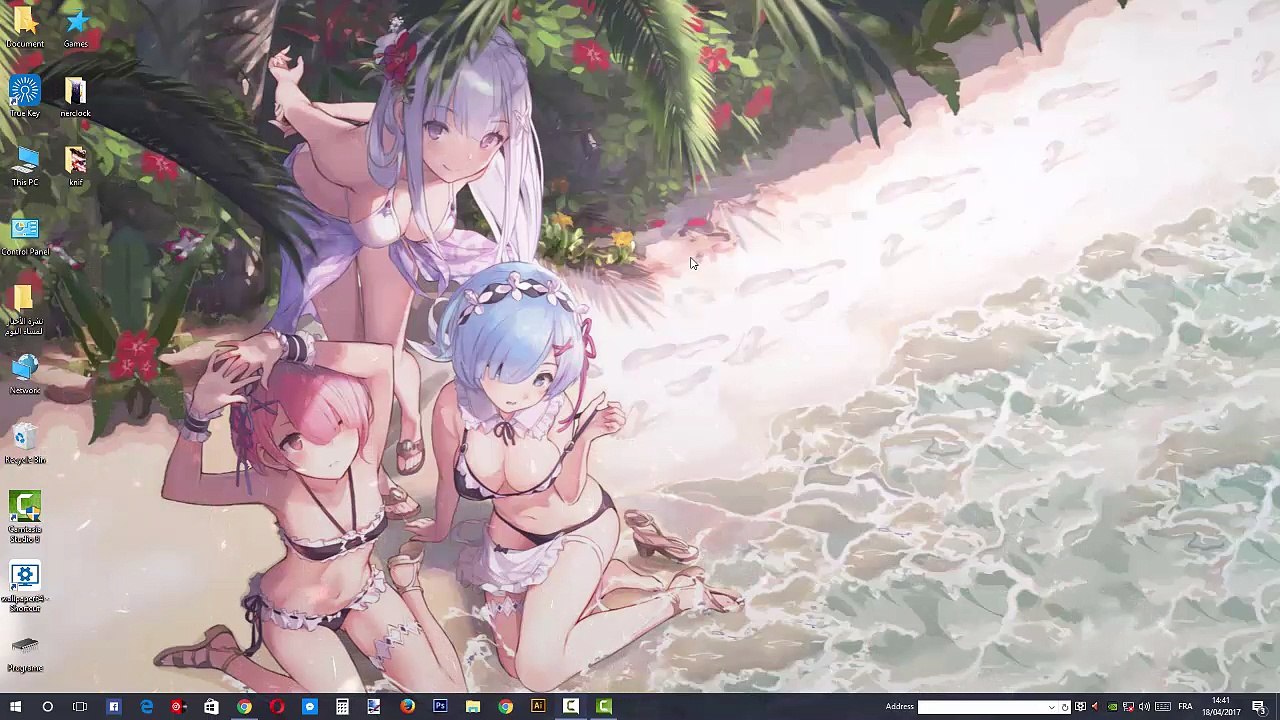Open the Document folder on the desktop
This screenshot has width=1280, height=720.
[x=24, y=27]
